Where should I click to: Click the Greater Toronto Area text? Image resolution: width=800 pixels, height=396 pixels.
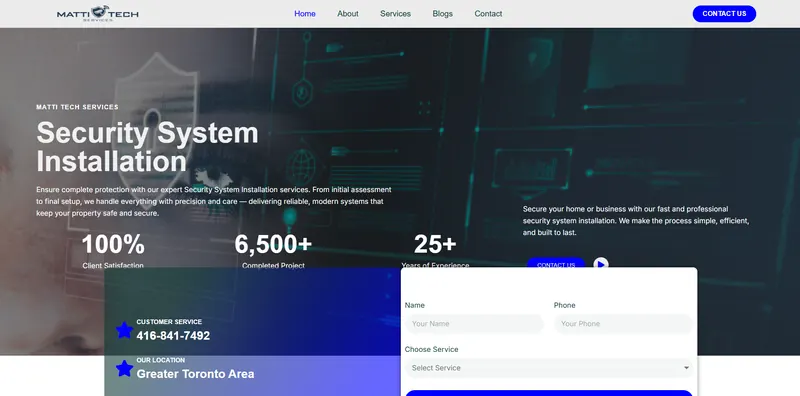195,374
